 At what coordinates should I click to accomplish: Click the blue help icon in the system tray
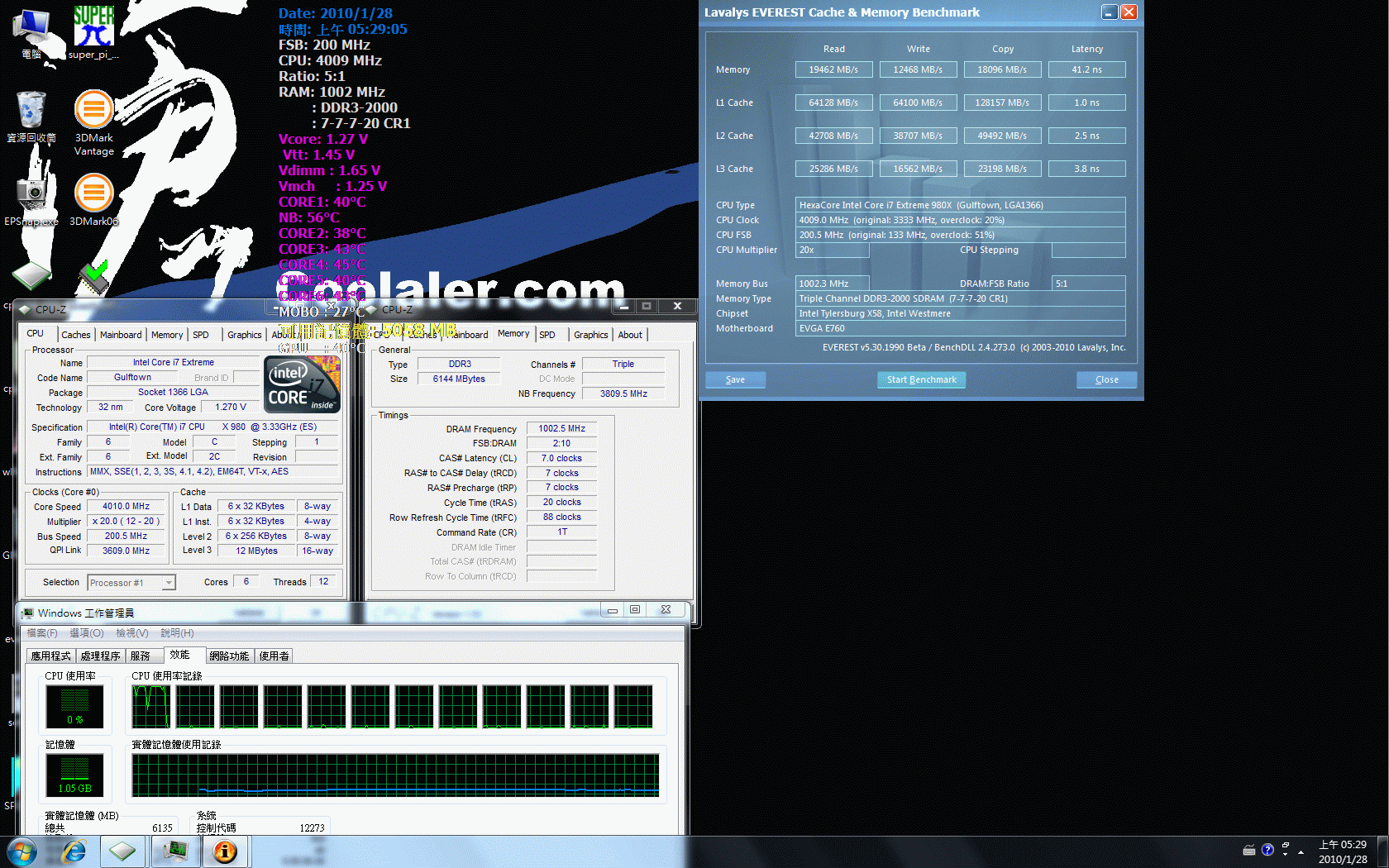point(1267,850)
